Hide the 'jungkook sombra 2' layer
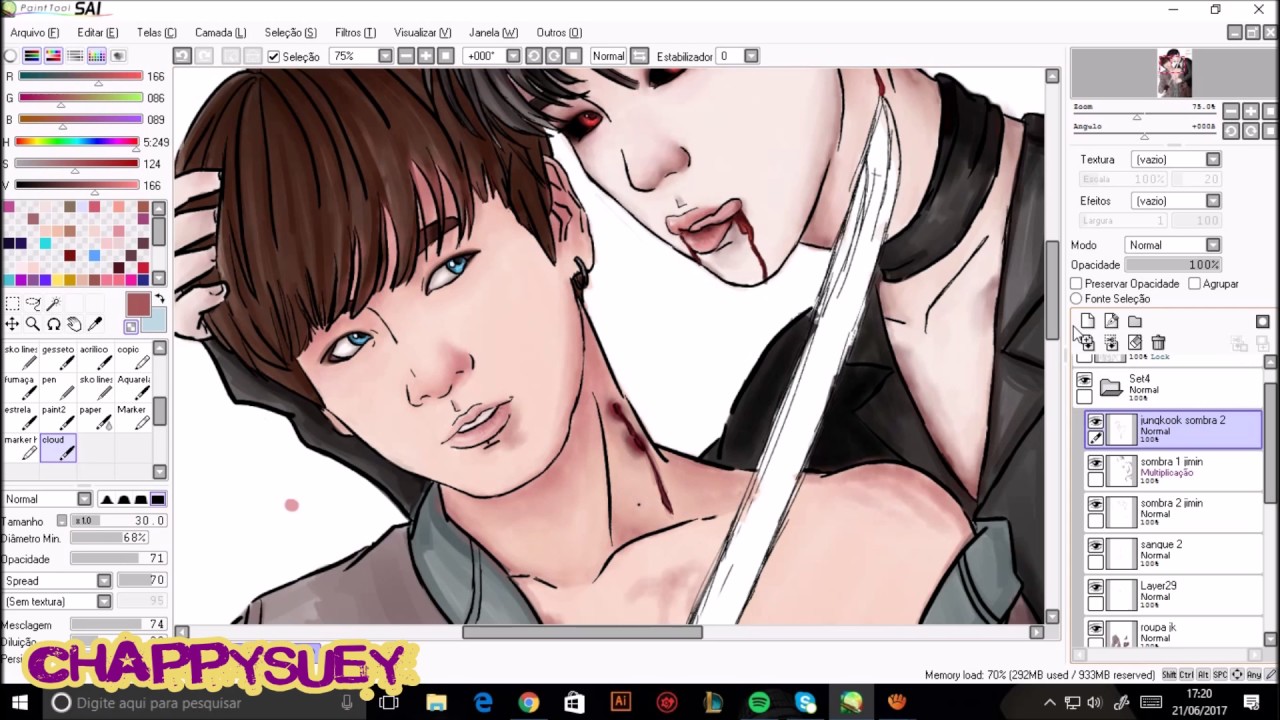 [1096, 422]
